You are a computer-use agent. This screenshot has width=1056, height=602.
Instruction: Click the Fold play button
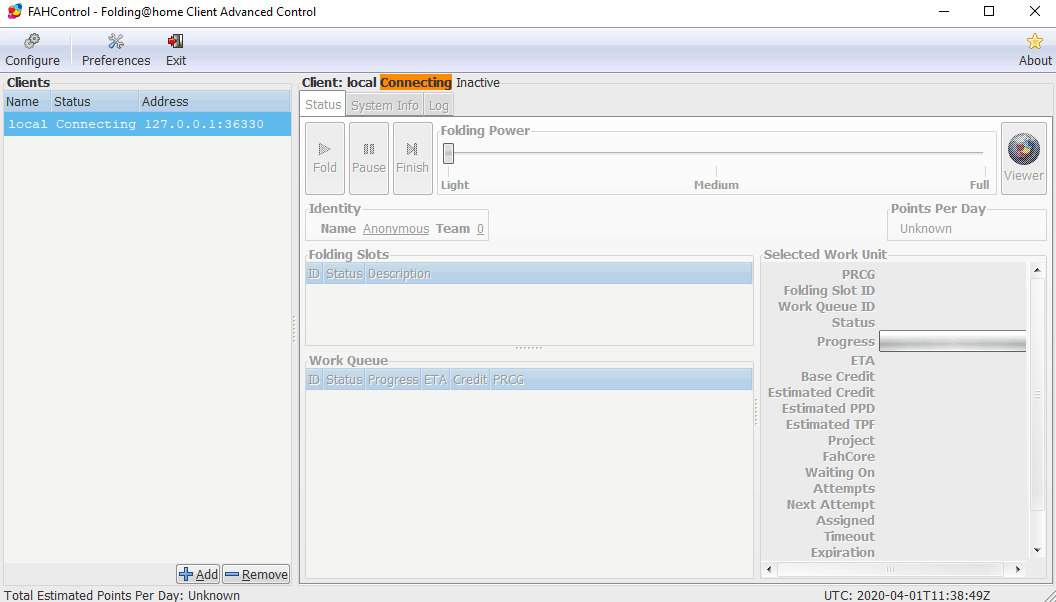point(325,158)
